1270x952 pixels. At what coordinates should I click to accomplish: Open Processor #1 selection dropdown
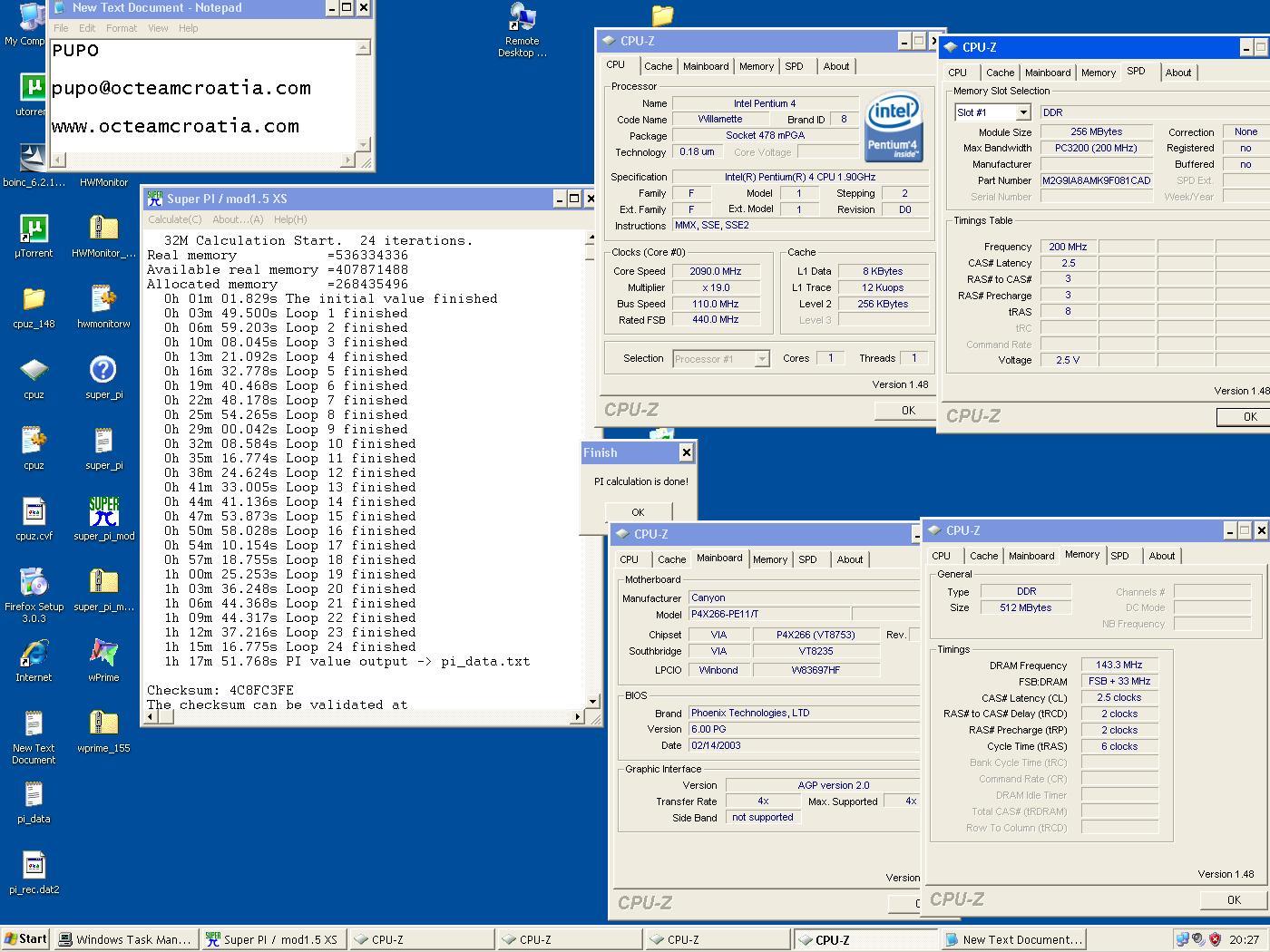[x=720, y=359]
